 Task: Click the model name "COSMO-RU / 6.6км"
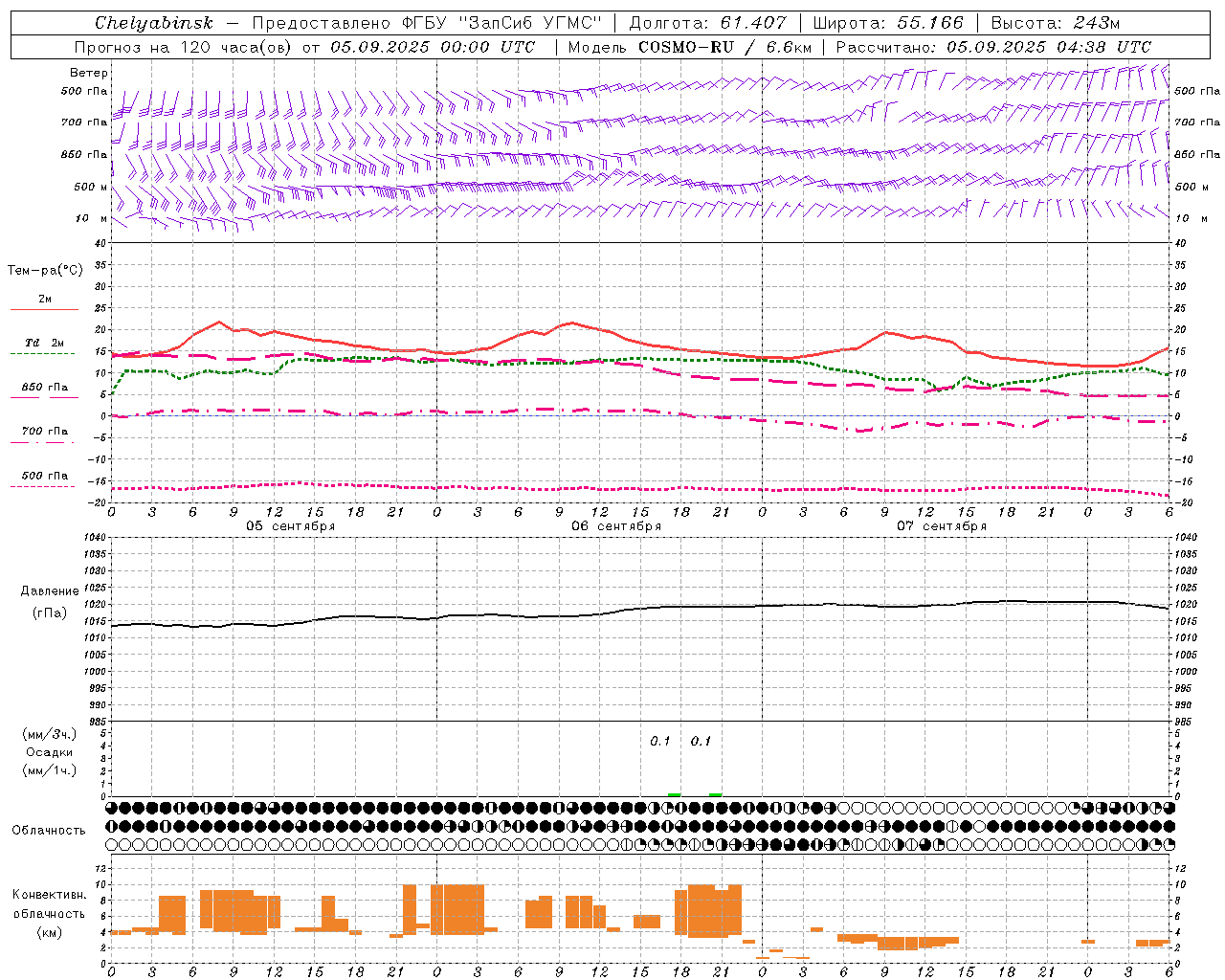724,47
